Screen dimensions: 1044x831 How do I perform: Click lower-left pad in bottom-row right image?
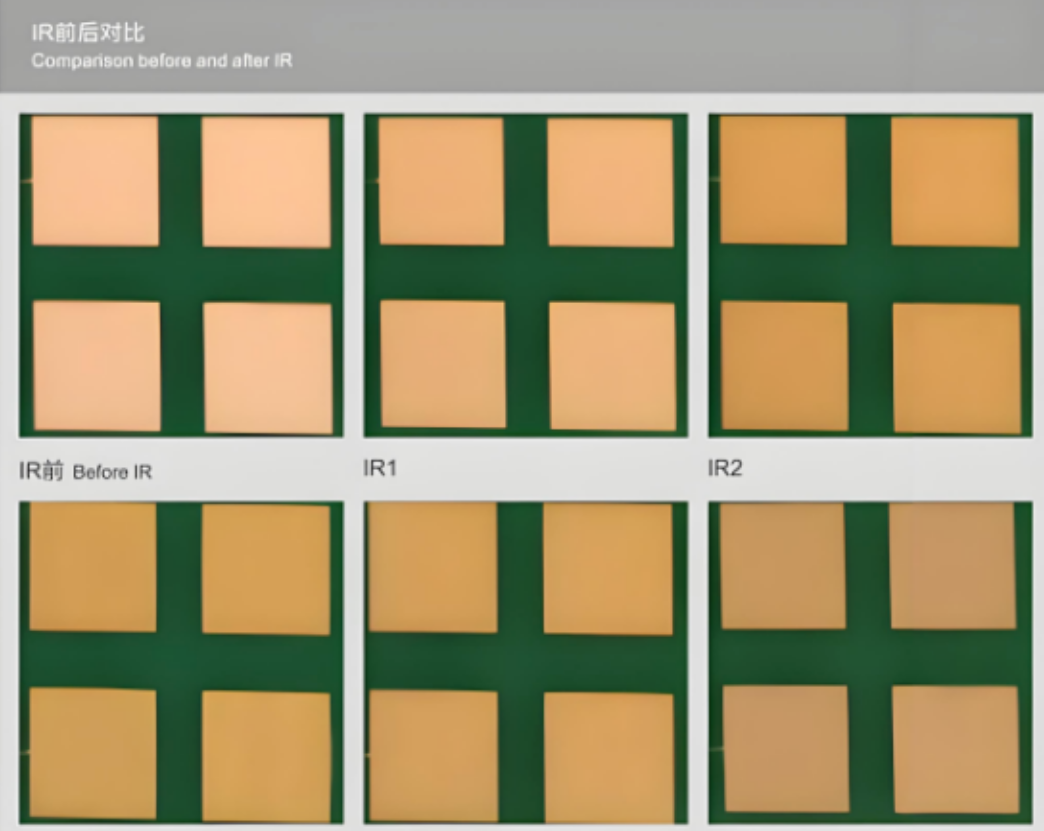pos(785,748)
